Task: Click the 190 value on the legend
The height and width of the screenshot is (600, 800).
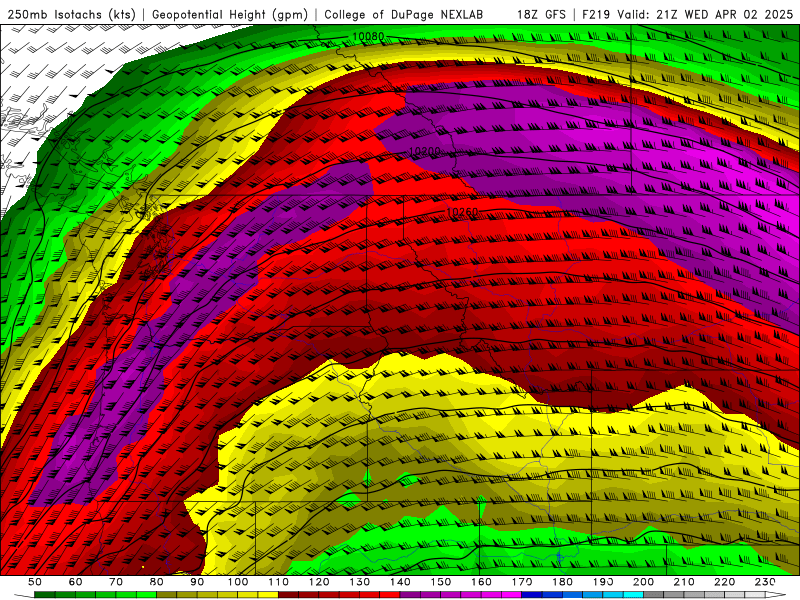Action: (603, 582)
